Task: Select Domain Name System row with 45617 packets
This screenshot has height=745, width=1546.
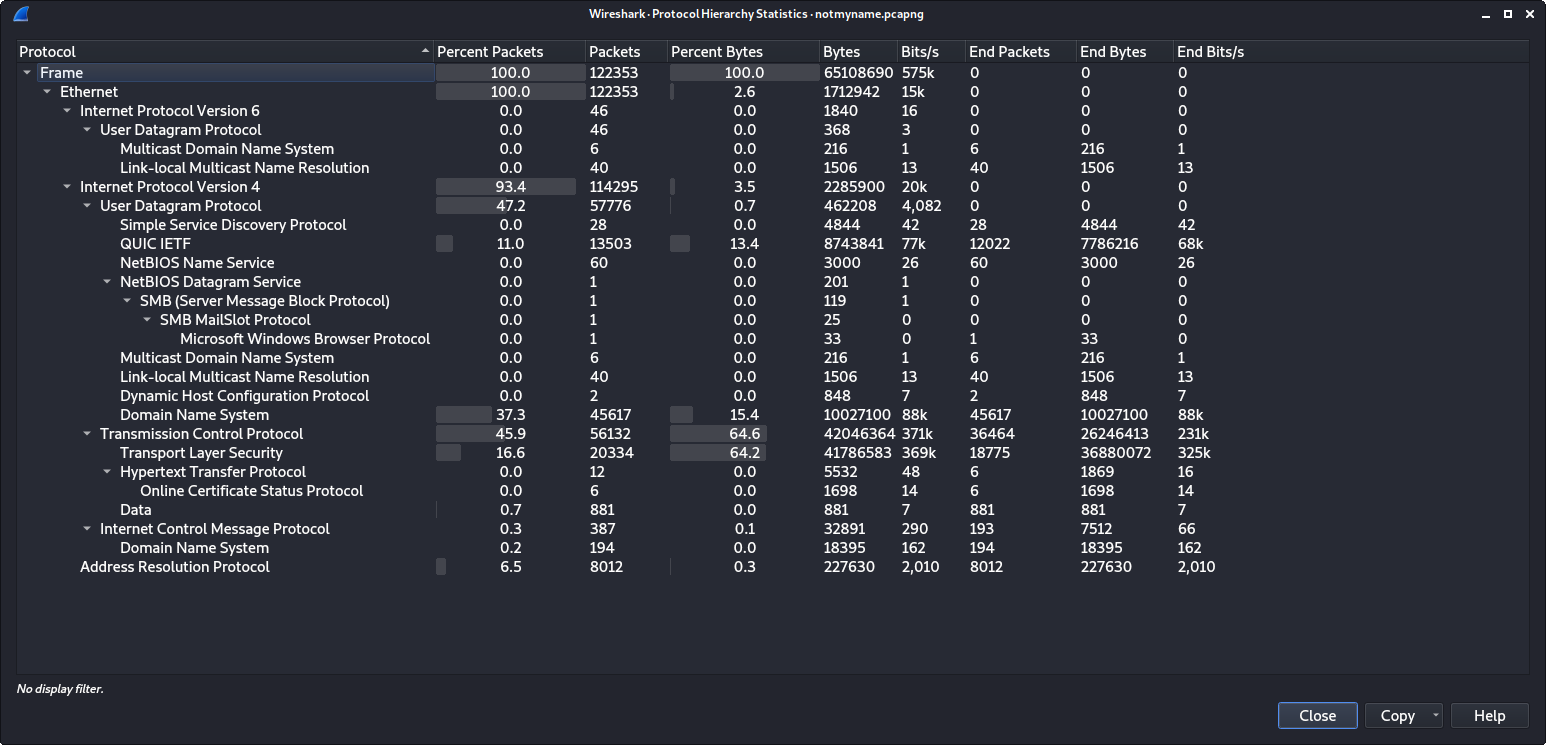Action: (x=772, y=415)
